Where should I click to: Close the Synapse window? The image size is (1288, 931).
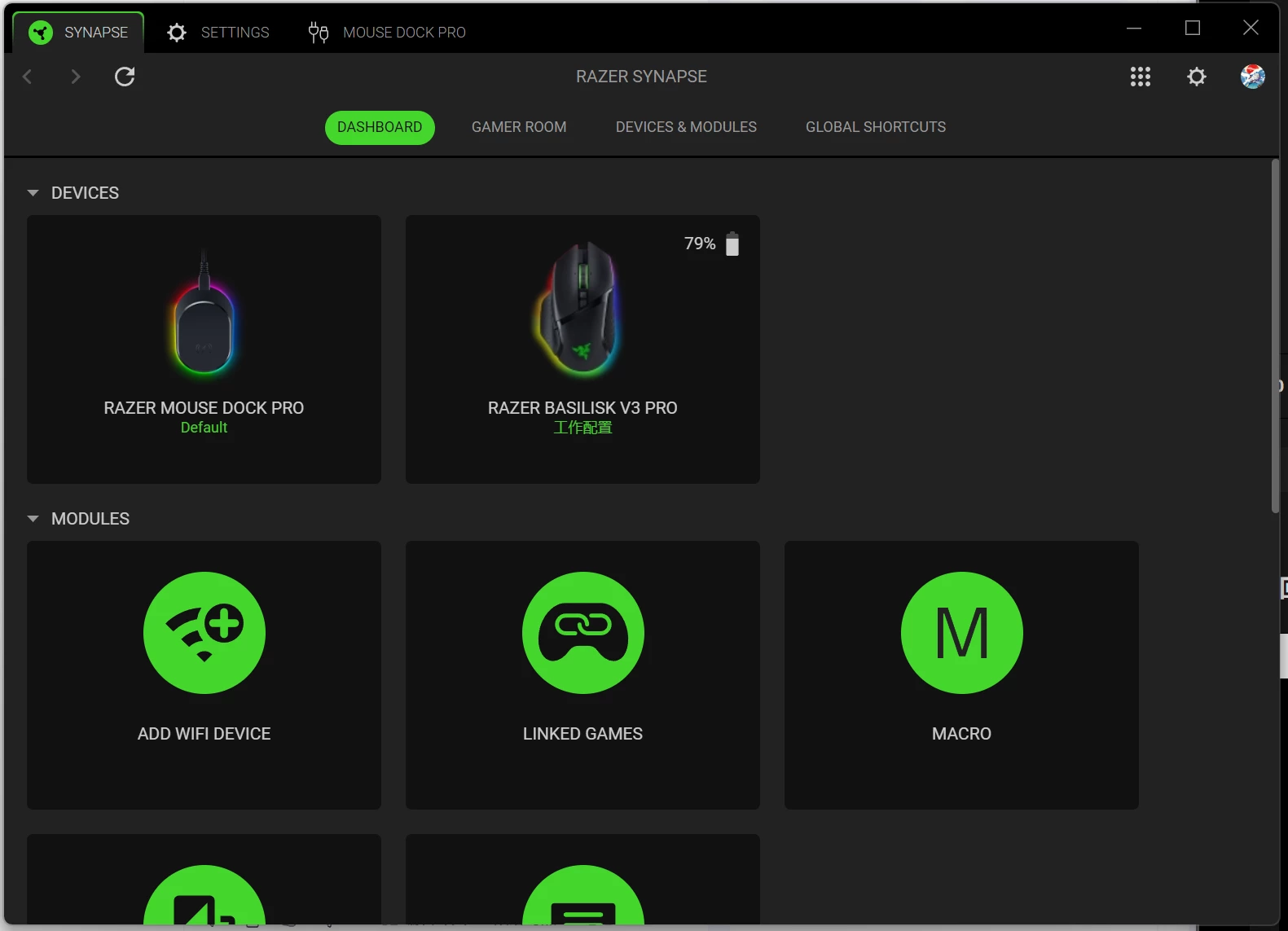(1251, 29)
